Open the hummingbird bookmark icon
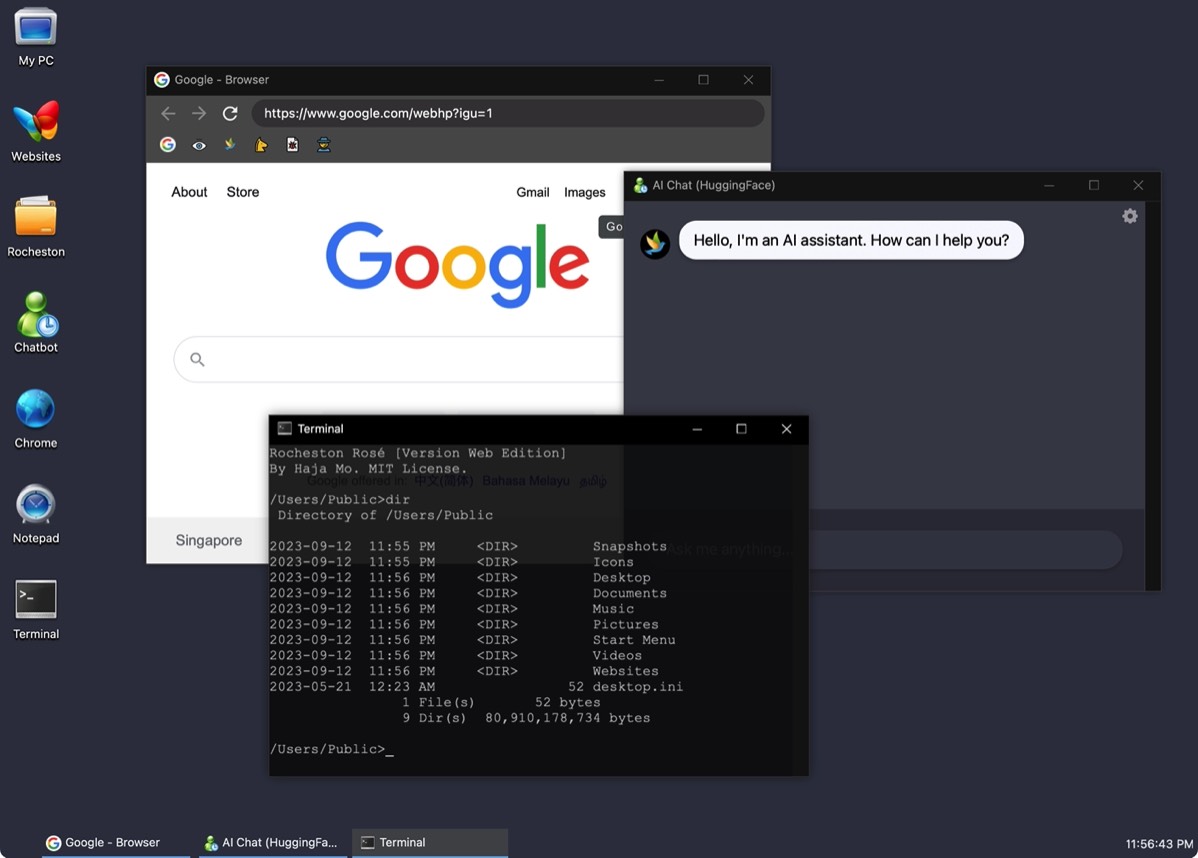 pos(230,144)
